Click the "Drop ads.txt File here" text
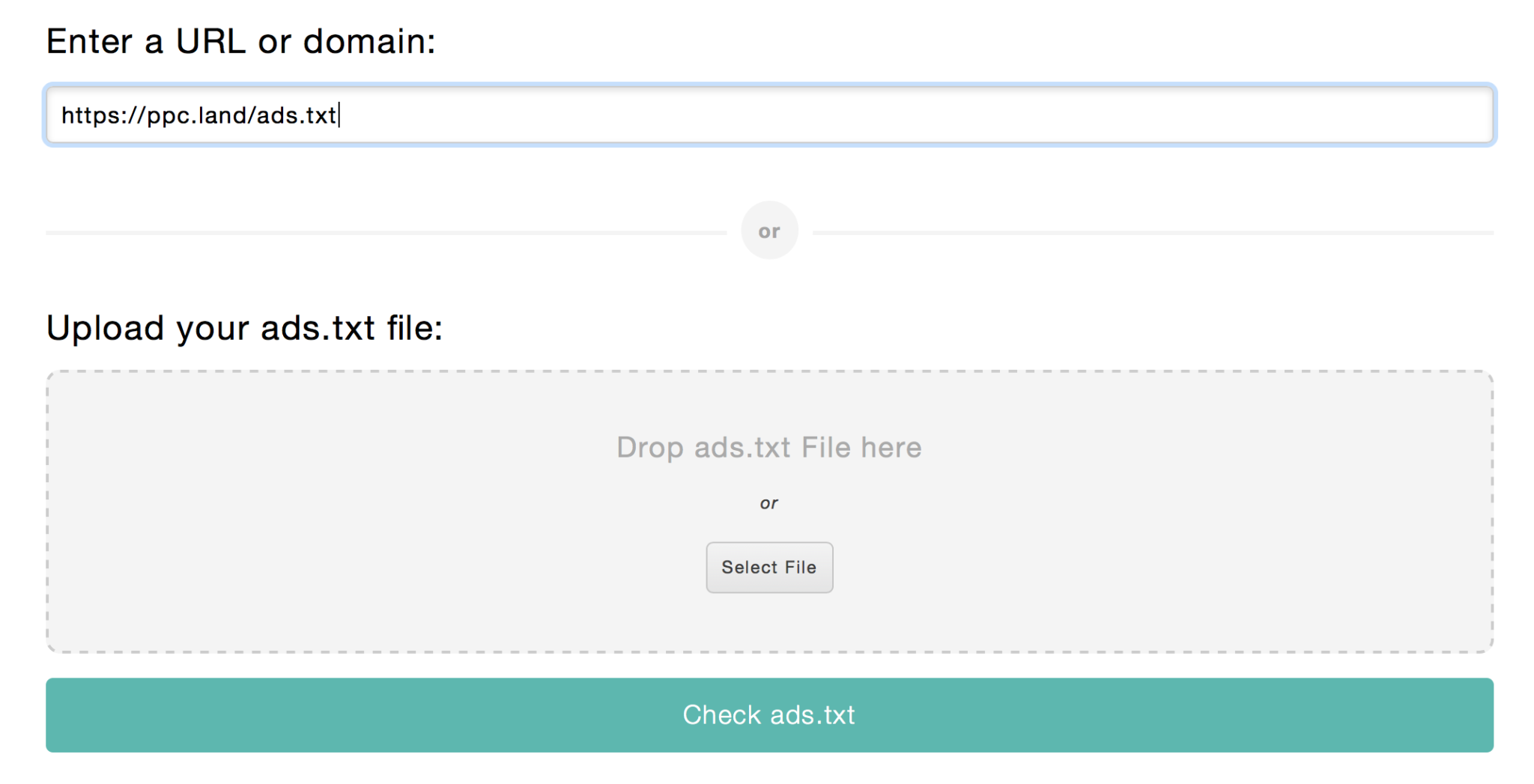This screenshot has height=784, width=1534. click(768, 447)
